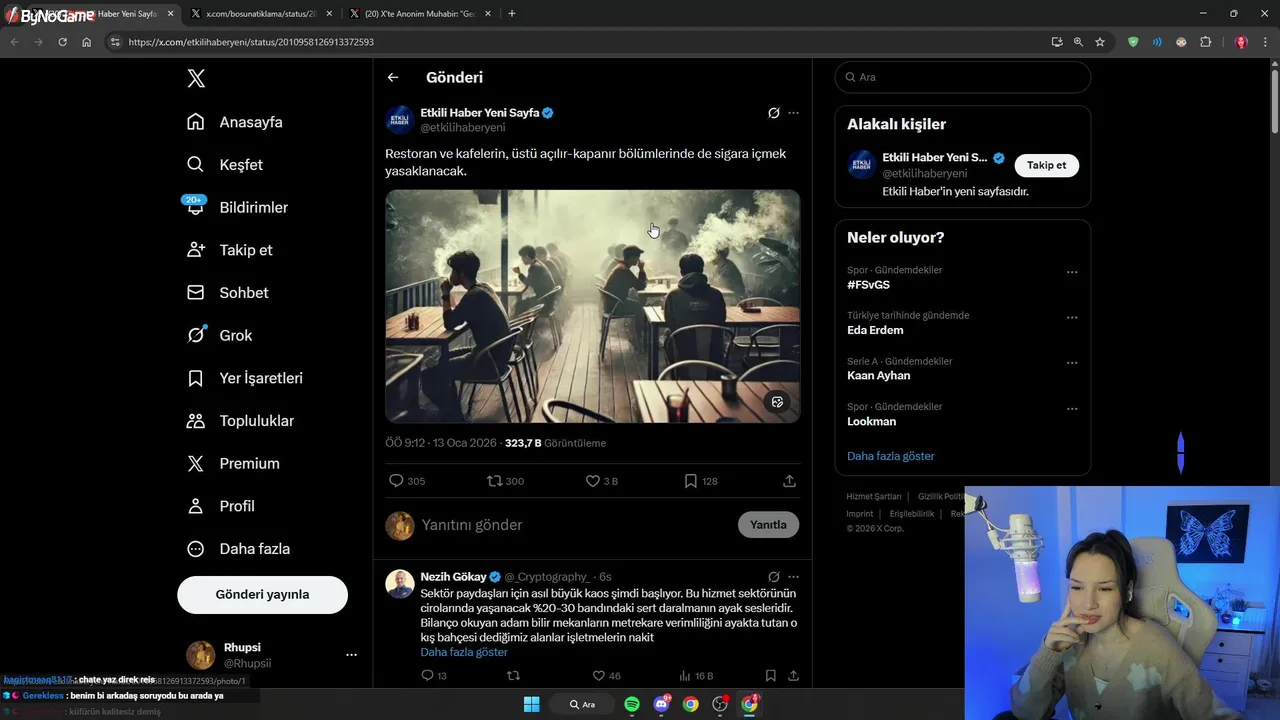Open the Chrome three-dot menu
The height and width of the screenshot is (720, 1280).
click(x=1263, y=42)
